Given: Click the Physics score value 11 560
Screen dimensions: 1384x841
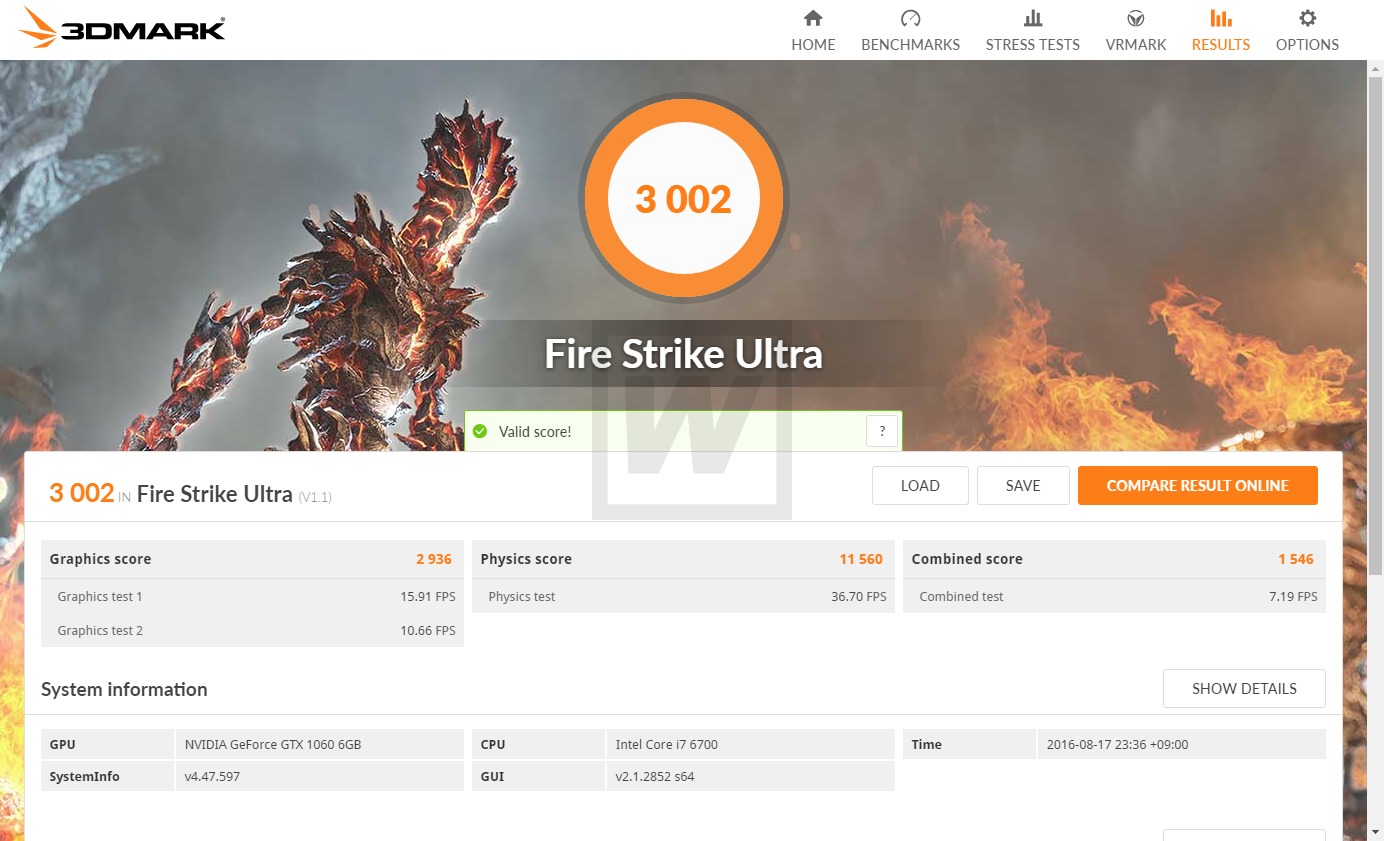Looking at the screenshot, I should click(861, 559).
